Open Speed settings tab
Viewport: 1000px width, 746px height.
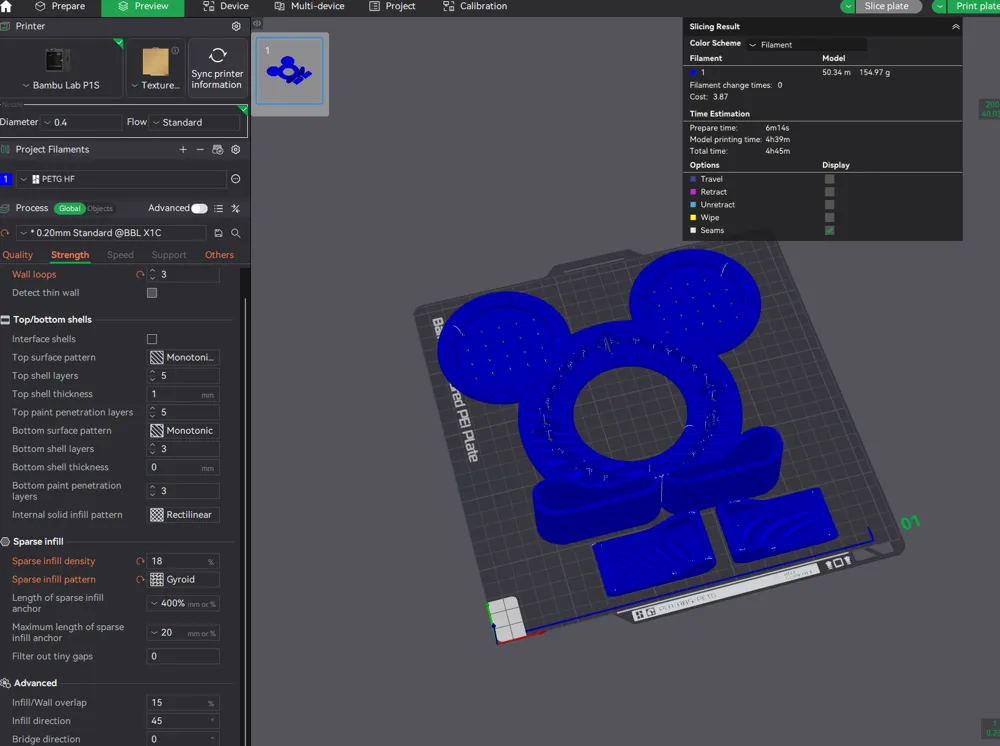(x=121, y=255)
